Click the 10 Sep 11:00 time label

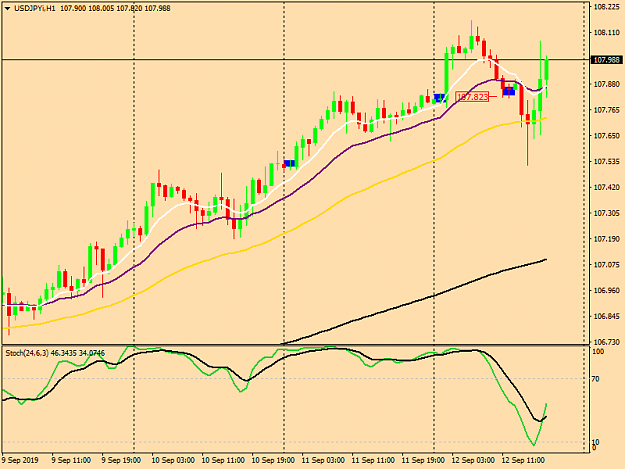click(x=223, y=460)
